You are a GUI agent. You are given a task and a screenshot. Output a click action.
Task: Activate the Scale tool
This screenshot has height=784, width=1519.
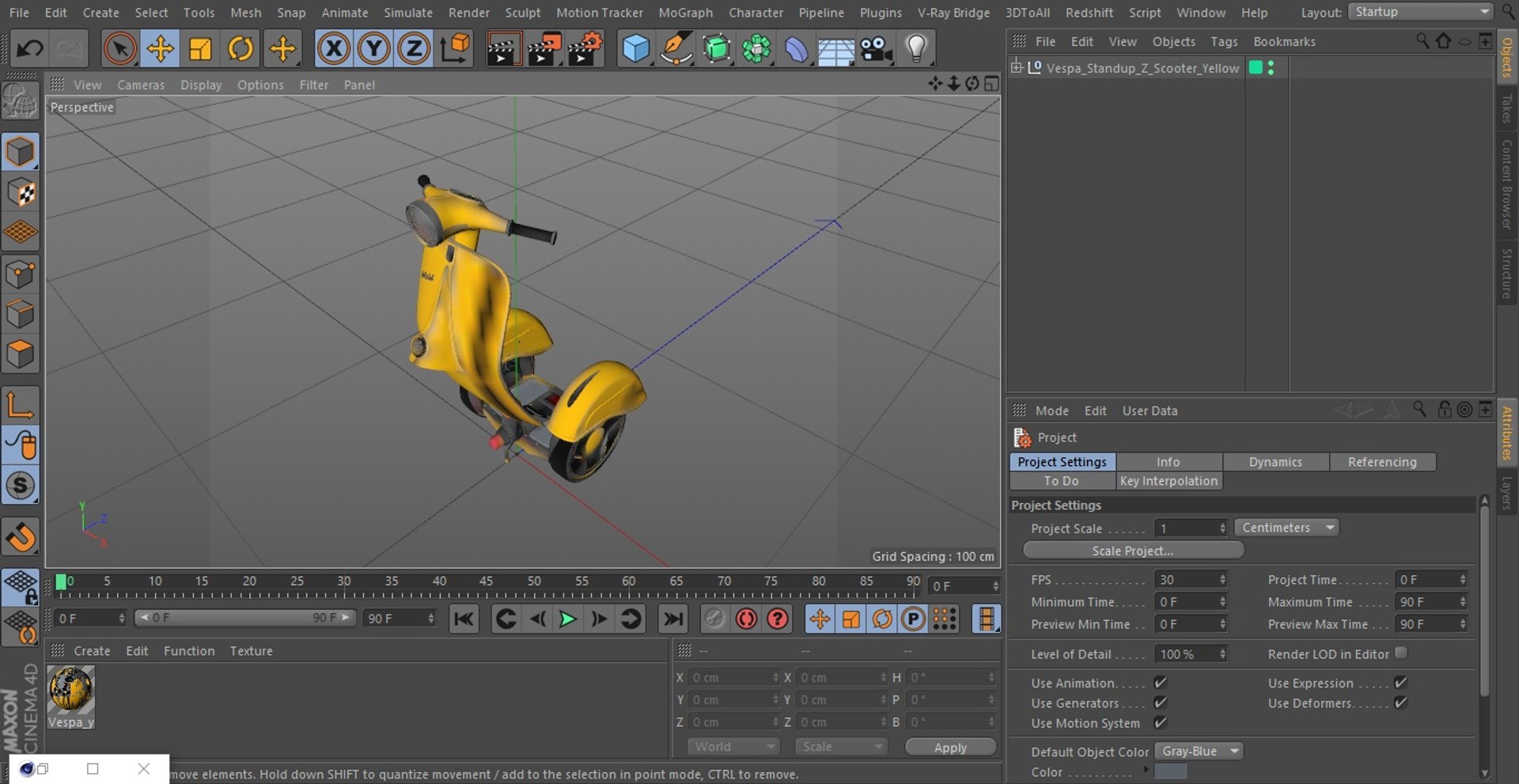200,49
